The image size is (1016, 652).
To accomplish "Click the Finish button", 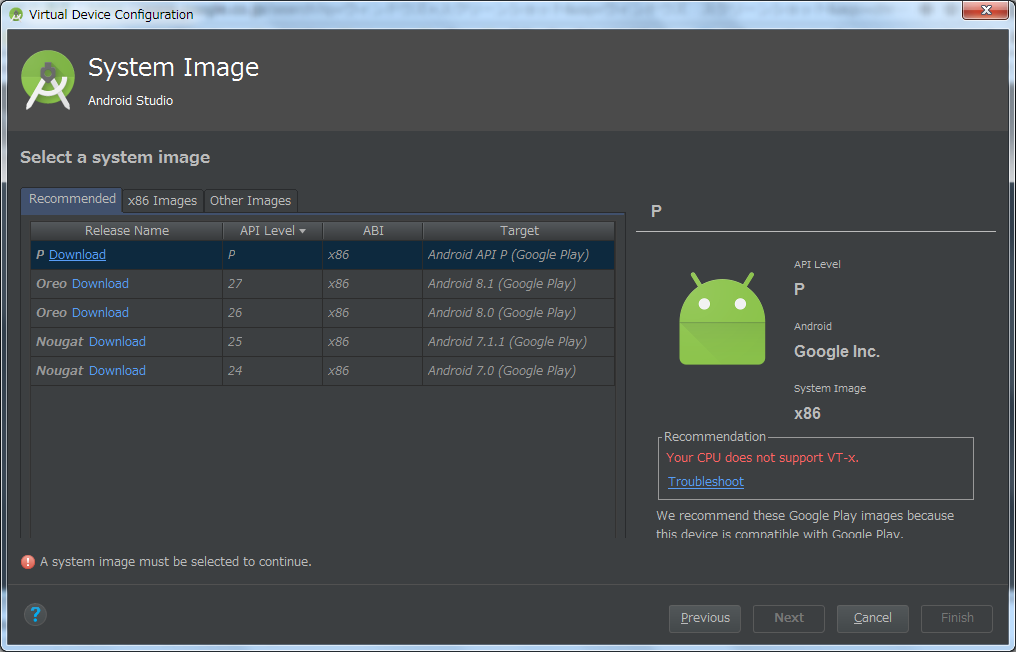I will [x=957, y=618].
